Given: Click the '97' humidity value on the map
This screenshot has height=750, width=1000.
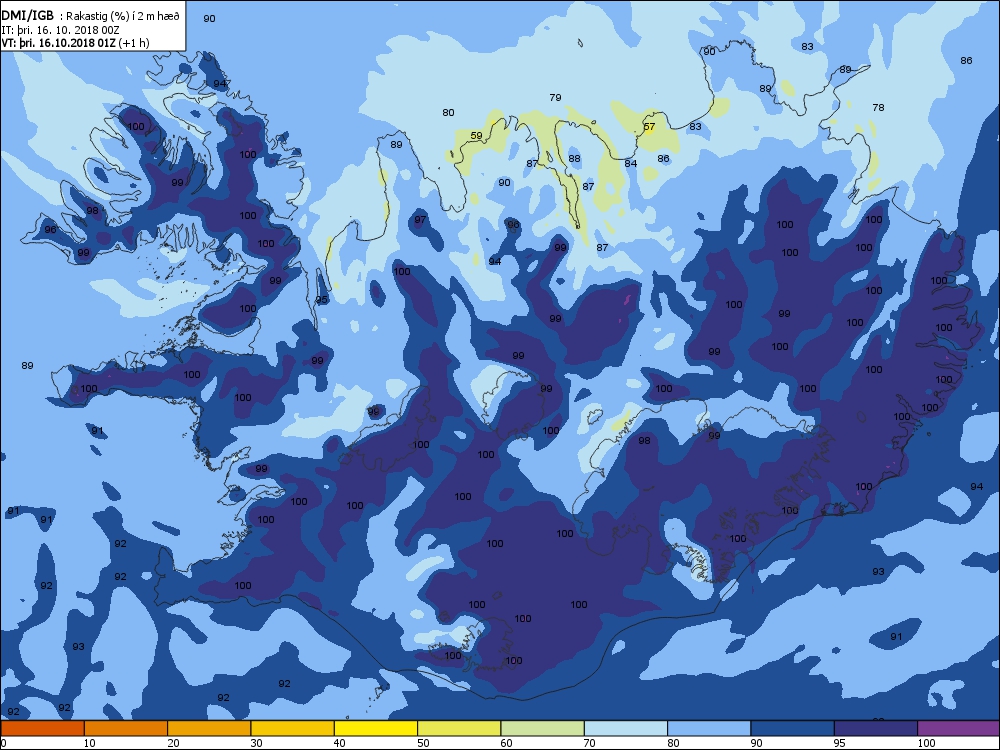Looking at the screenshot, I should tap(420, 220).
